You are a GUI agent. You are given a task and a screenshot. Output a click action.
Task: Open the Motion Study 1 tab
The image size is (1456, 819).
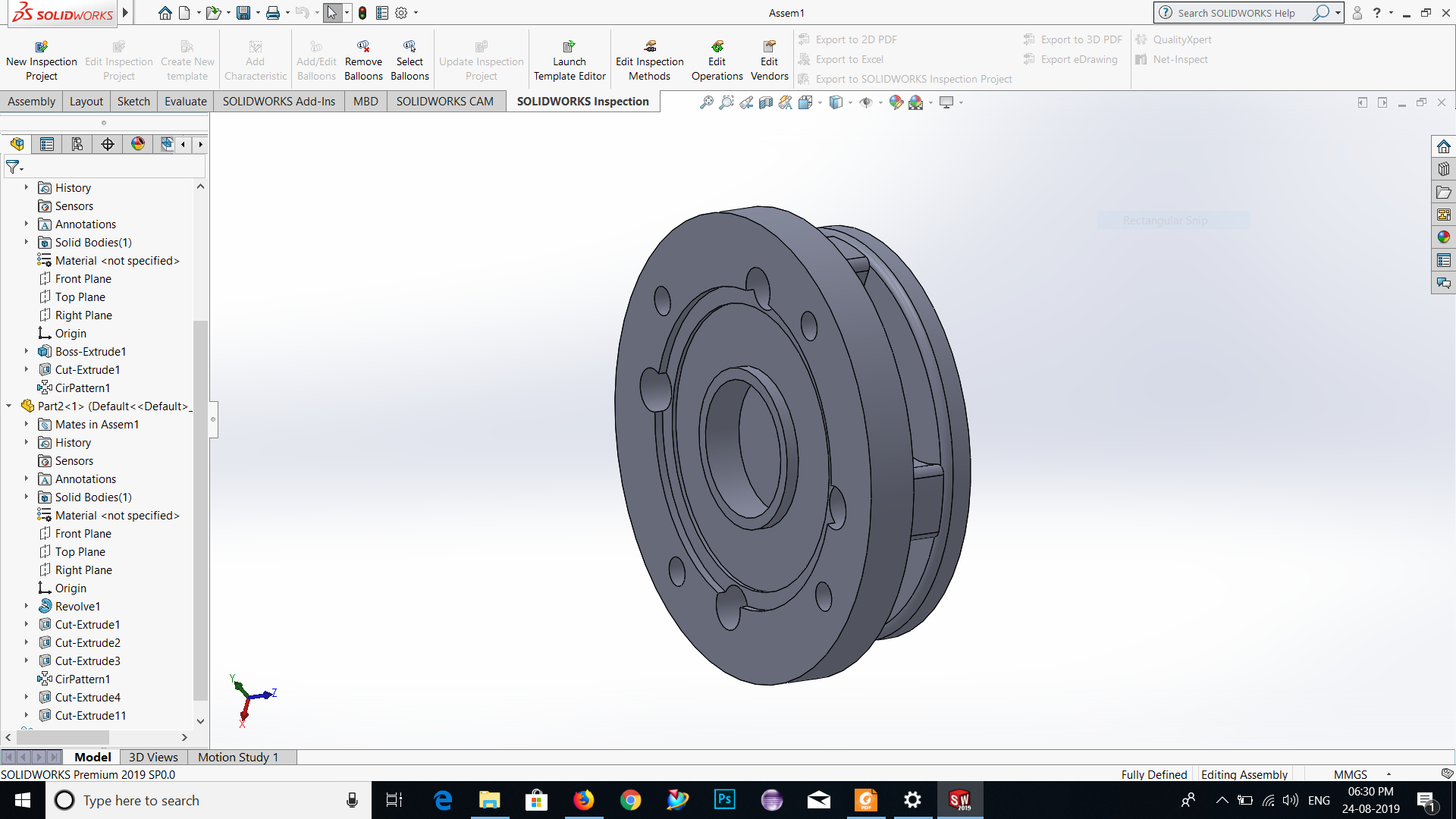tap(238, 757)
